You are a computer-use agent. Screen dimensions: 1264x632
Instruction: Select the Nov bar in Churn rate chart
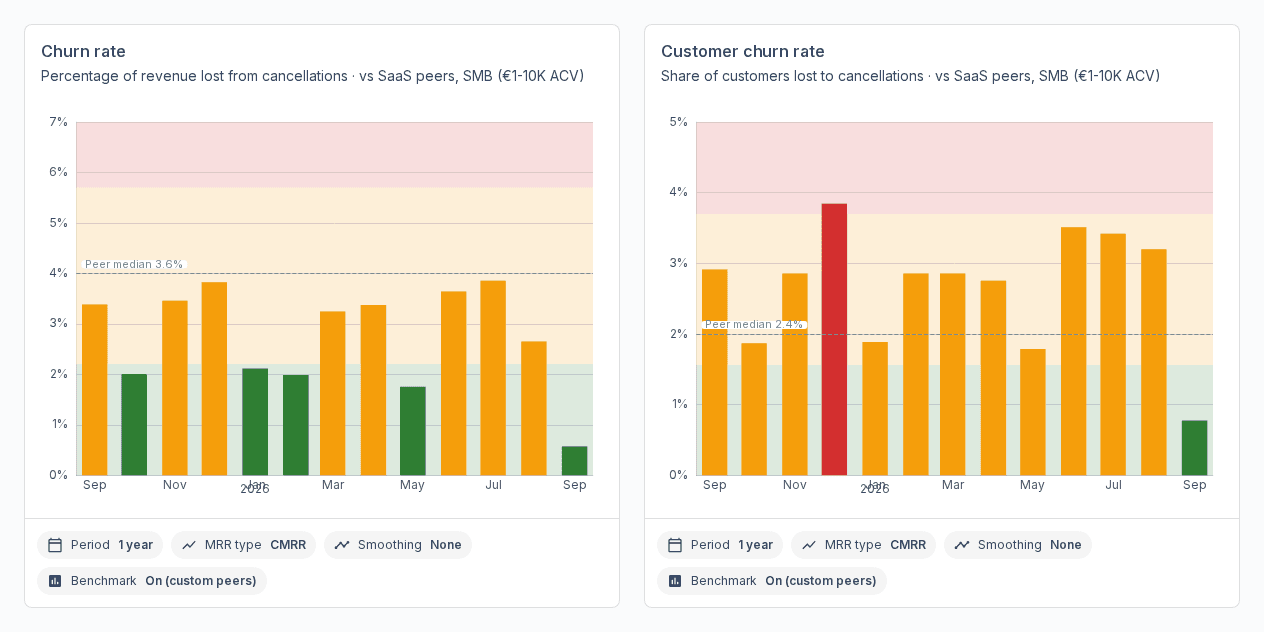(x=175, y=388)
